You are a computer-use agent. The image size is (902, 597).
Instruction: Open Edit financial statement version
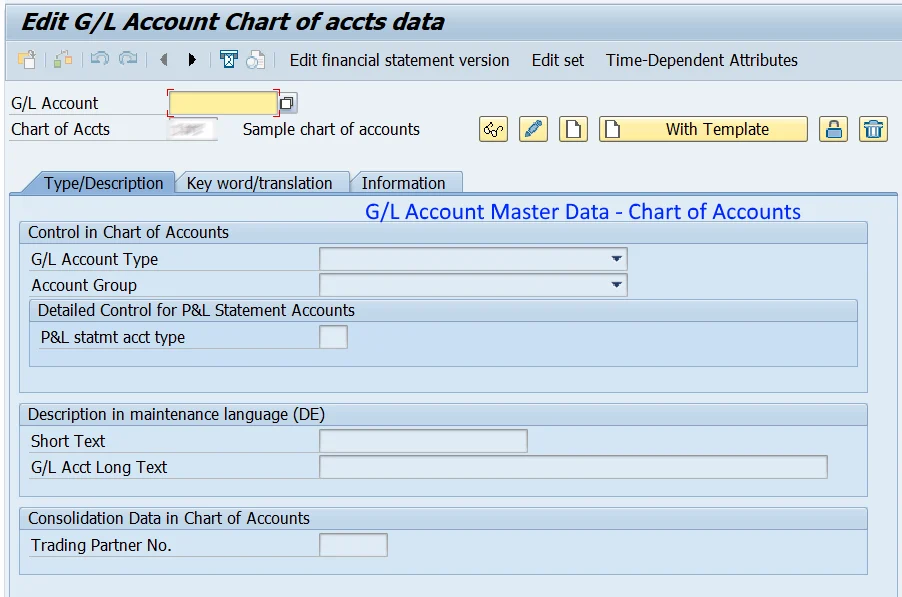399,60
